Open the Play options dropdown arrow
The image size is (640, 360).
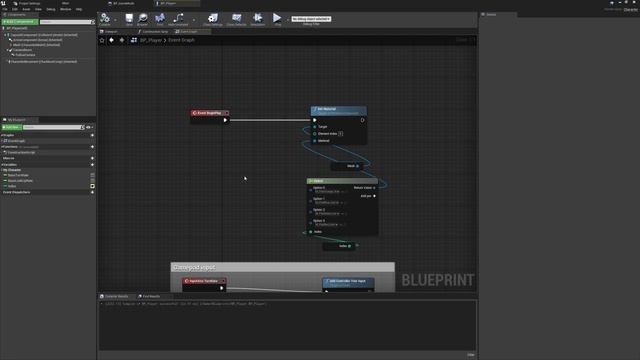(x=287, y=20)
